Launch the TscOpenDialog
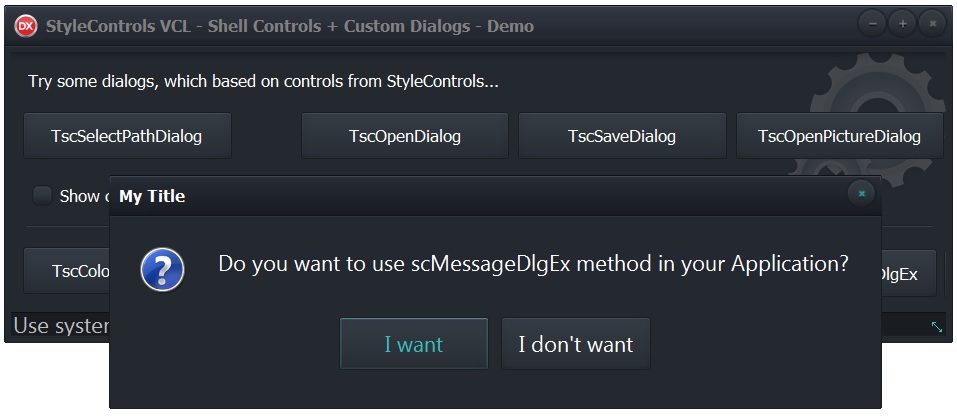This screenshot has width=957, height=416. click(405, 135)
